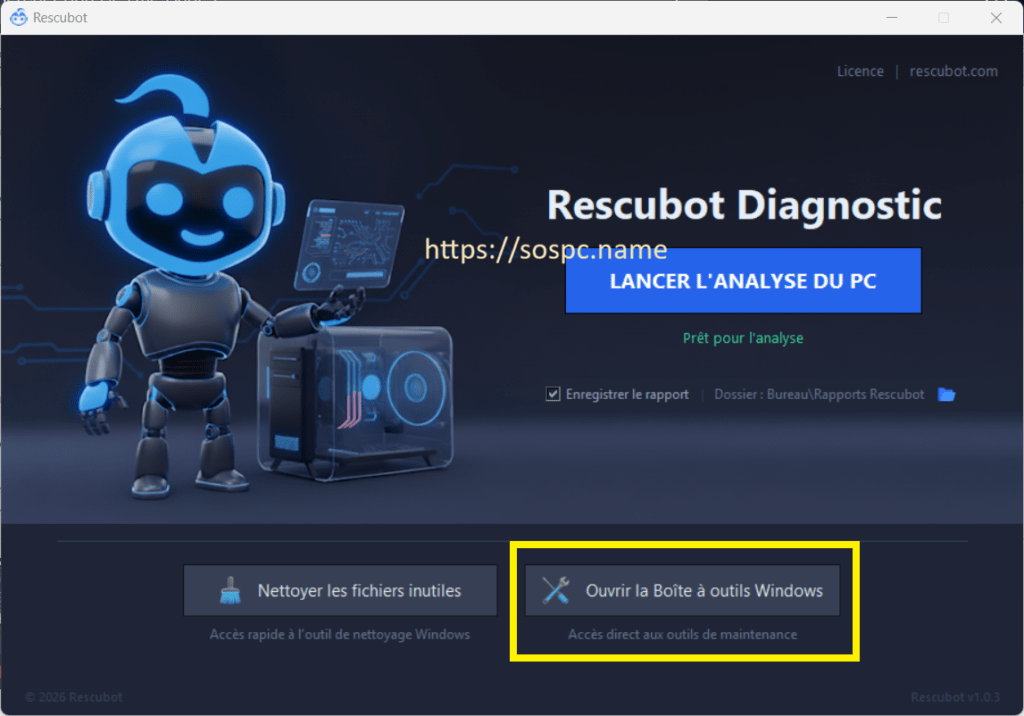Click the Prêt pour l'analyse status text
This screenshot has height=716, width=1024.
point(743,338)
